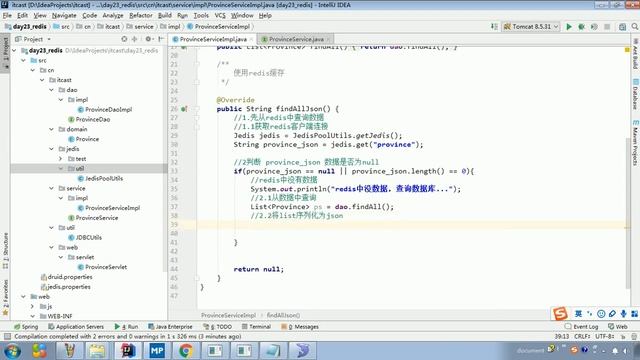Click the build project icon left of Tomcat
The height and width of the screenshot is (360, 640).
[494, 27]
